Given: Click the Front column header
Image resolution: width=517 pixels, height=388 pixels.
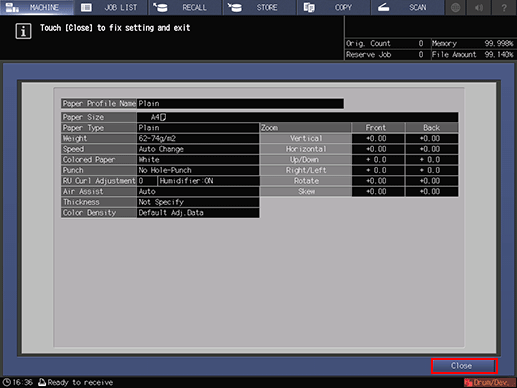Looking at the screenshot, I should tap(378, 128).
